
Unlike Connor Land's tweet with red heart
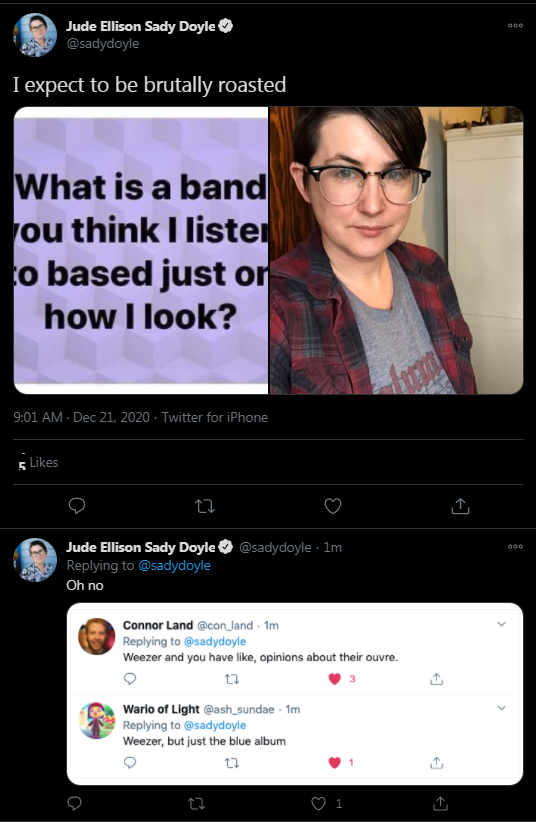pos(335,678)
